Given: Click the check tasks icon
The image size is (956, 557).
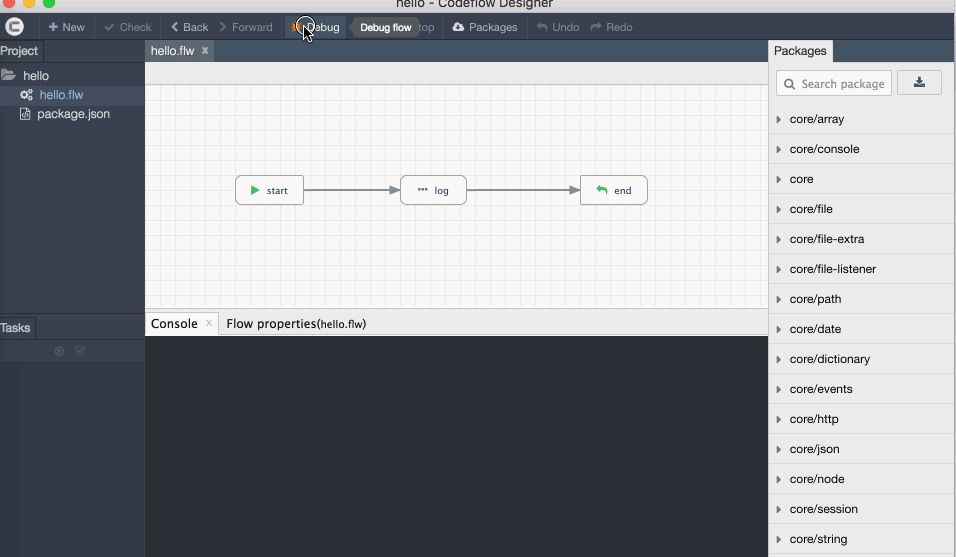Looking at the screenshot, I should (x=80, y=351).
